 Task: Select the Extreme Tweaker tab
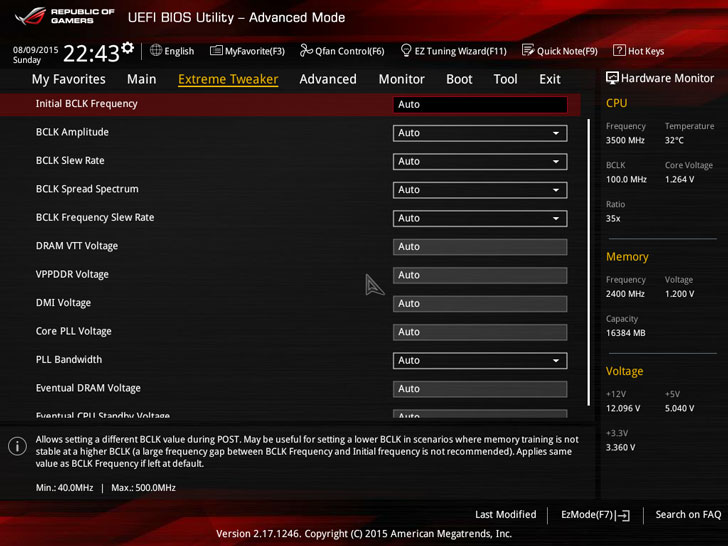point(228,79)
